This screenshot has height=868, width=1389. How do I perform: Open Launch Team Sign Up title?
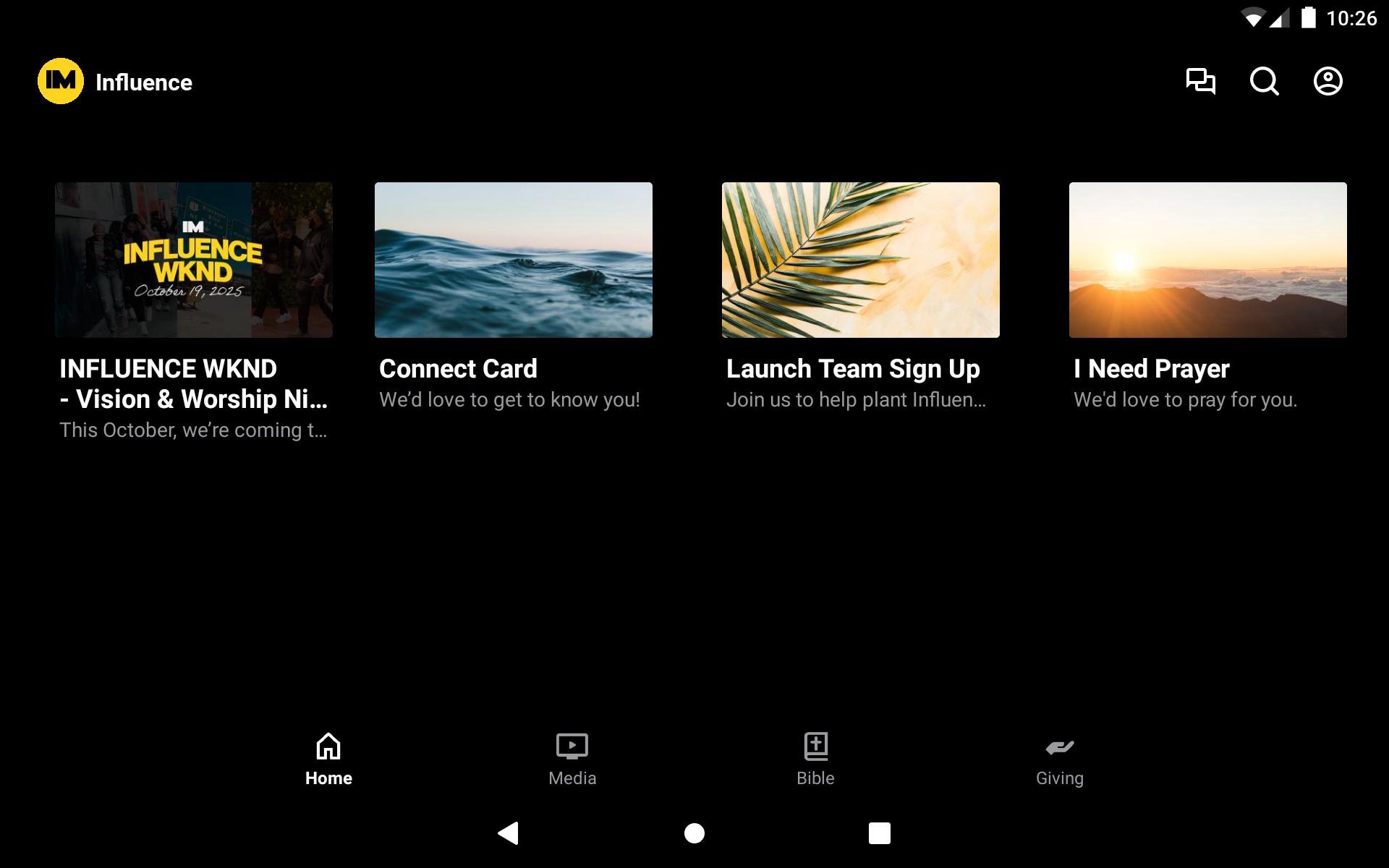tap(852, 369)
